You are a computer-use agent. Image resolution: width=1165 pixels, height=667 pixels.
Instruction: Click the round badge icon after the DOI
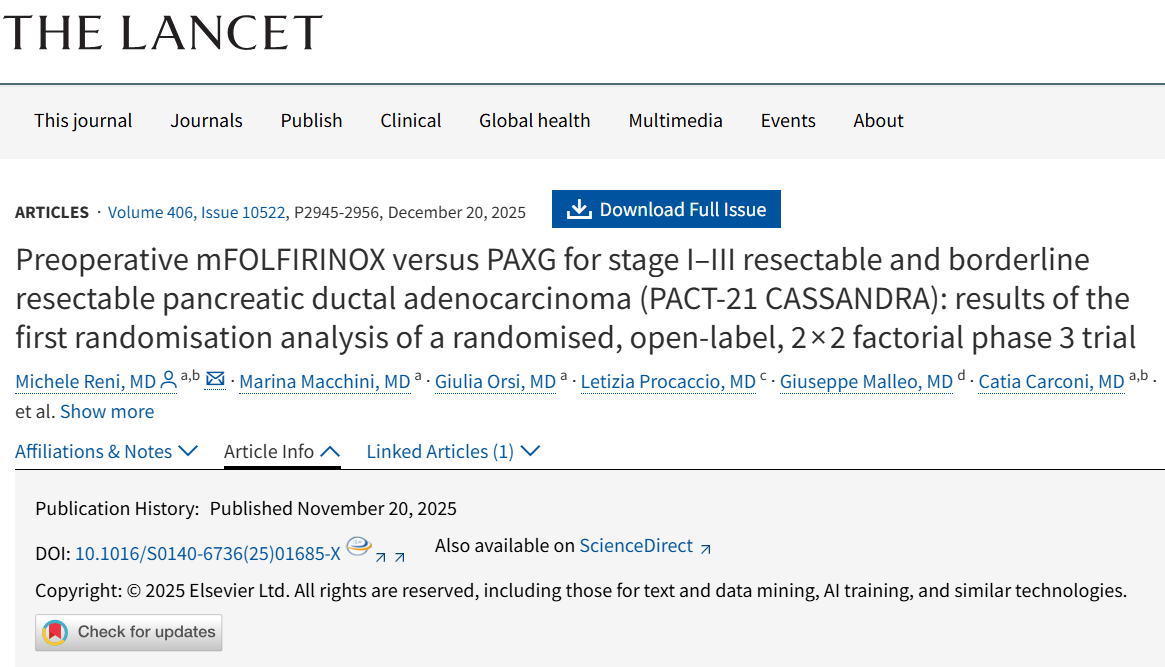coord(358,546)
